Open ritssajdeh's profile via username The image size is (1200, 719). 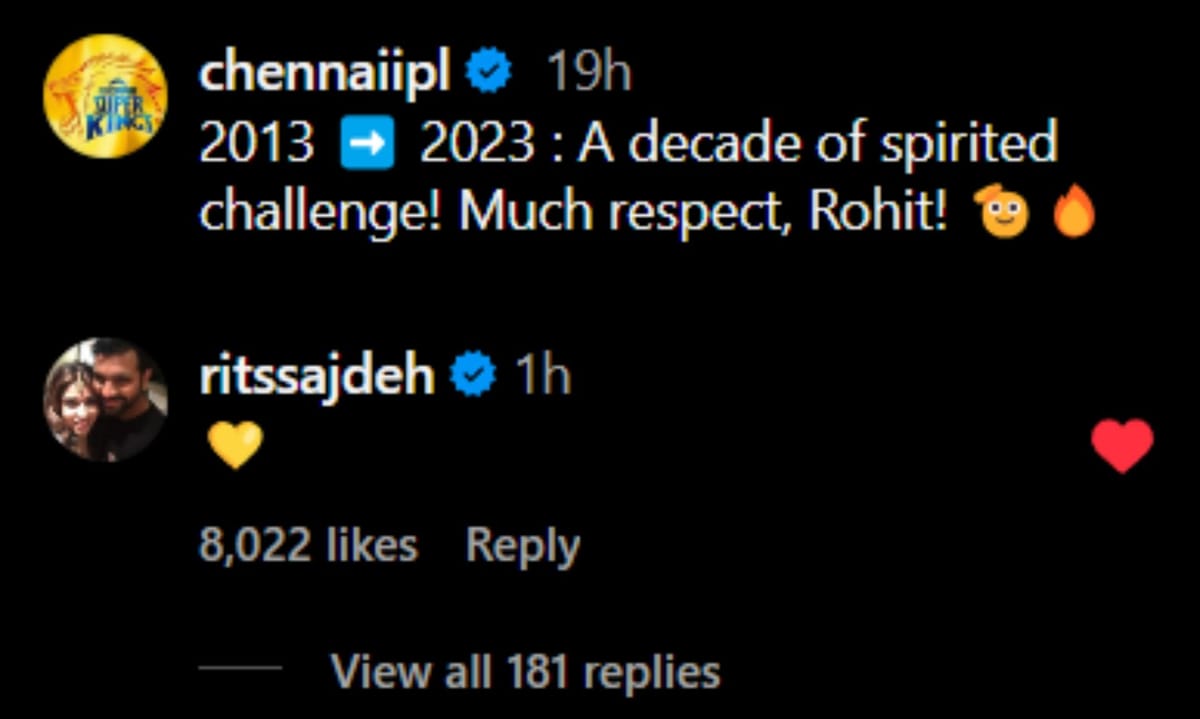click(x=317, y=375)
